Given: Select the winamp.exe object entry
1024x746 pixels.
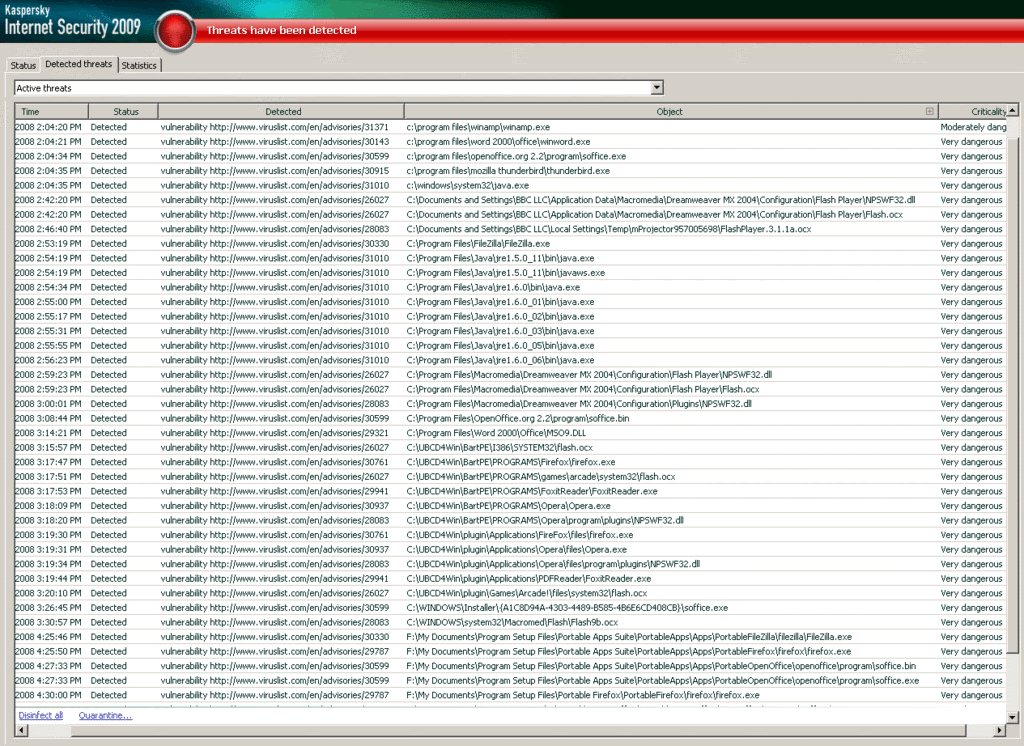Looking at the screenshot, I should 478,127.
